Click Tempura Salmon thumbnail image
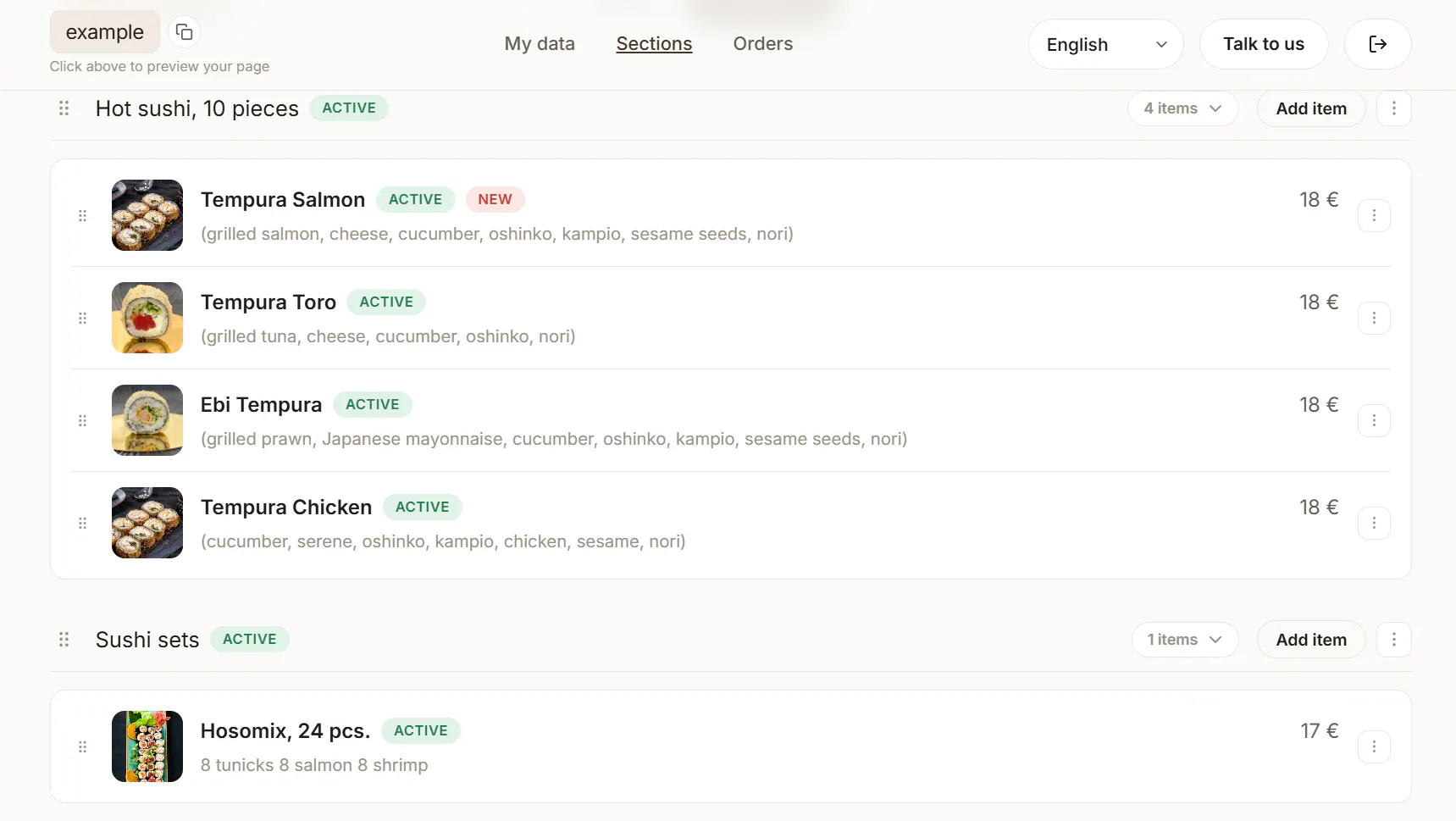 pyautogui.click(x=147, y=215)
